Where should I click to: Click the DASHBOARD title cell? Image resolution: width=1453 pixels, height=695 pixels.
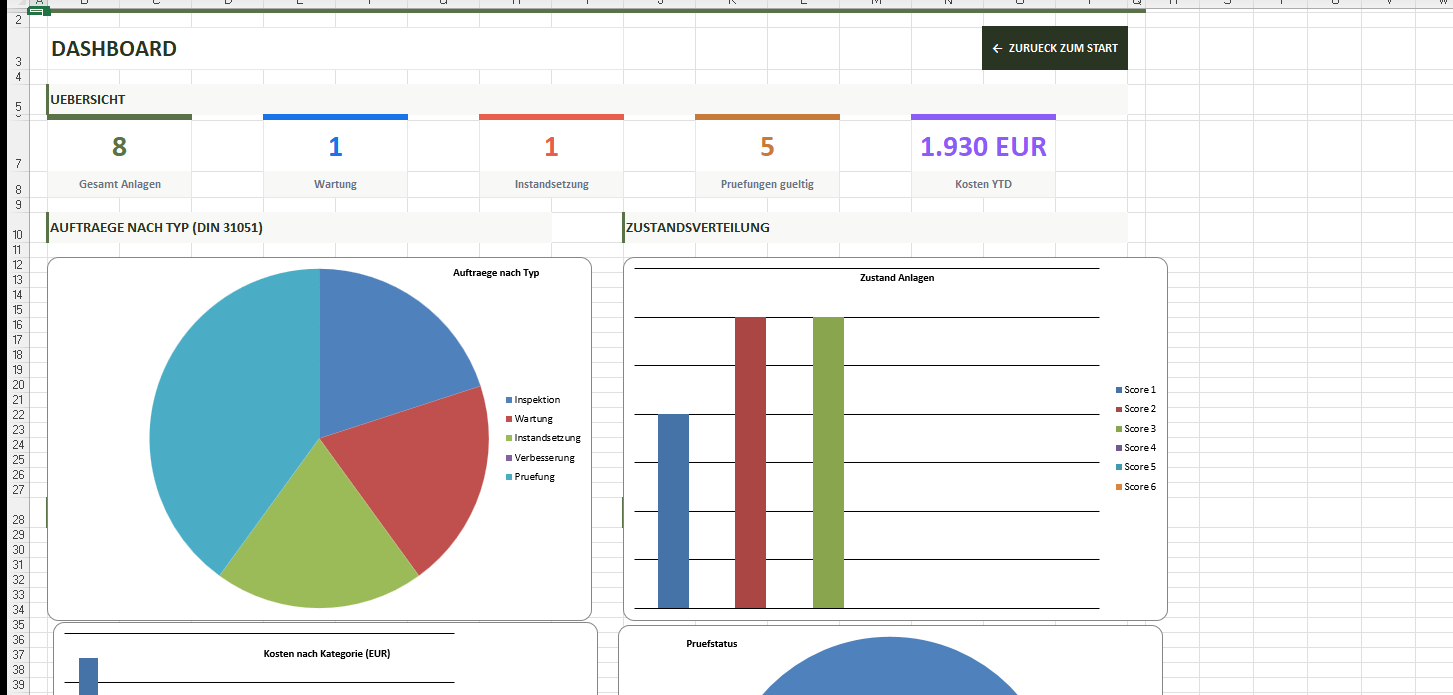click(114, 49)
